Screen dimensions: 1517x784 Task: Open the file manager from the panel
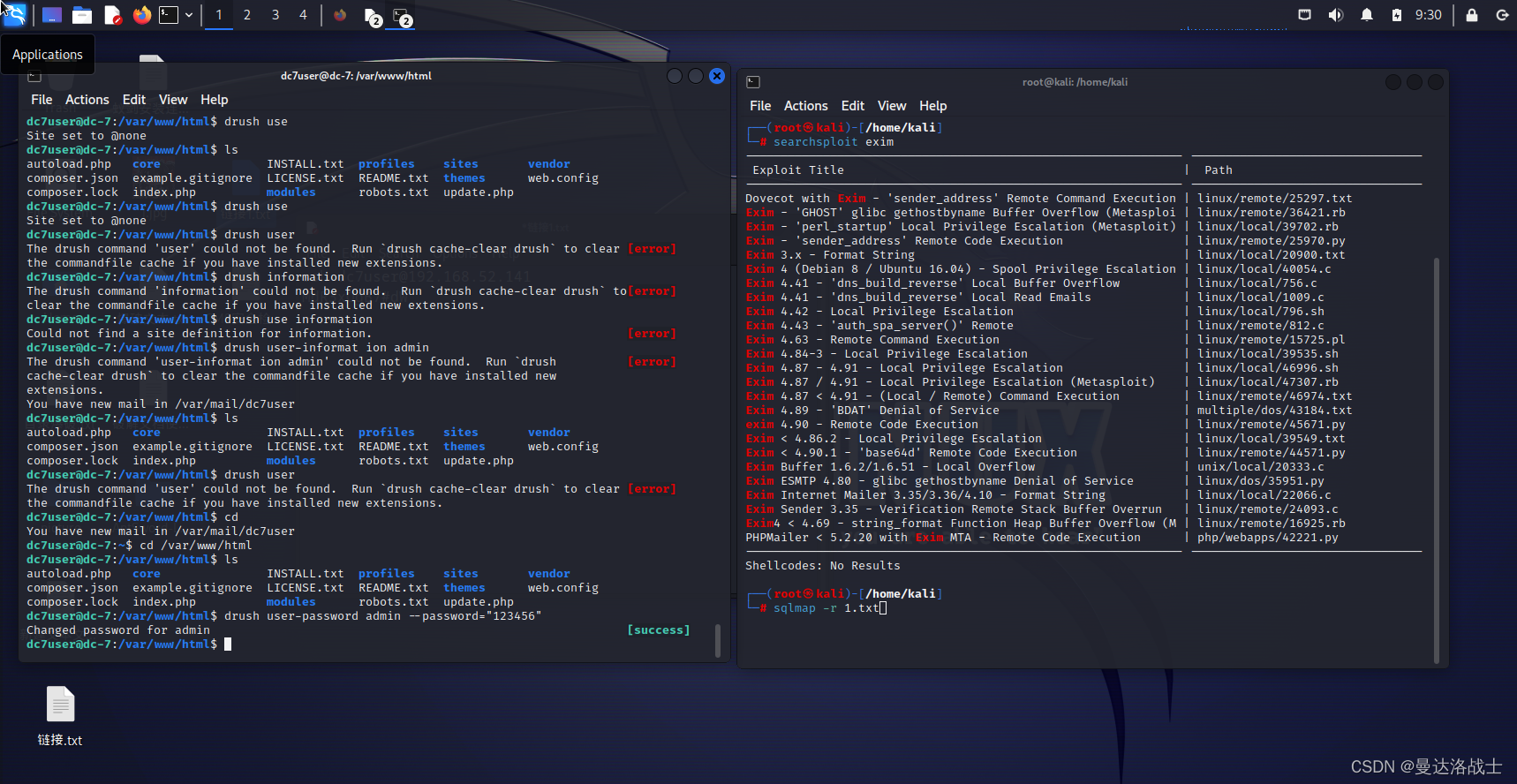tap(82, 15)
